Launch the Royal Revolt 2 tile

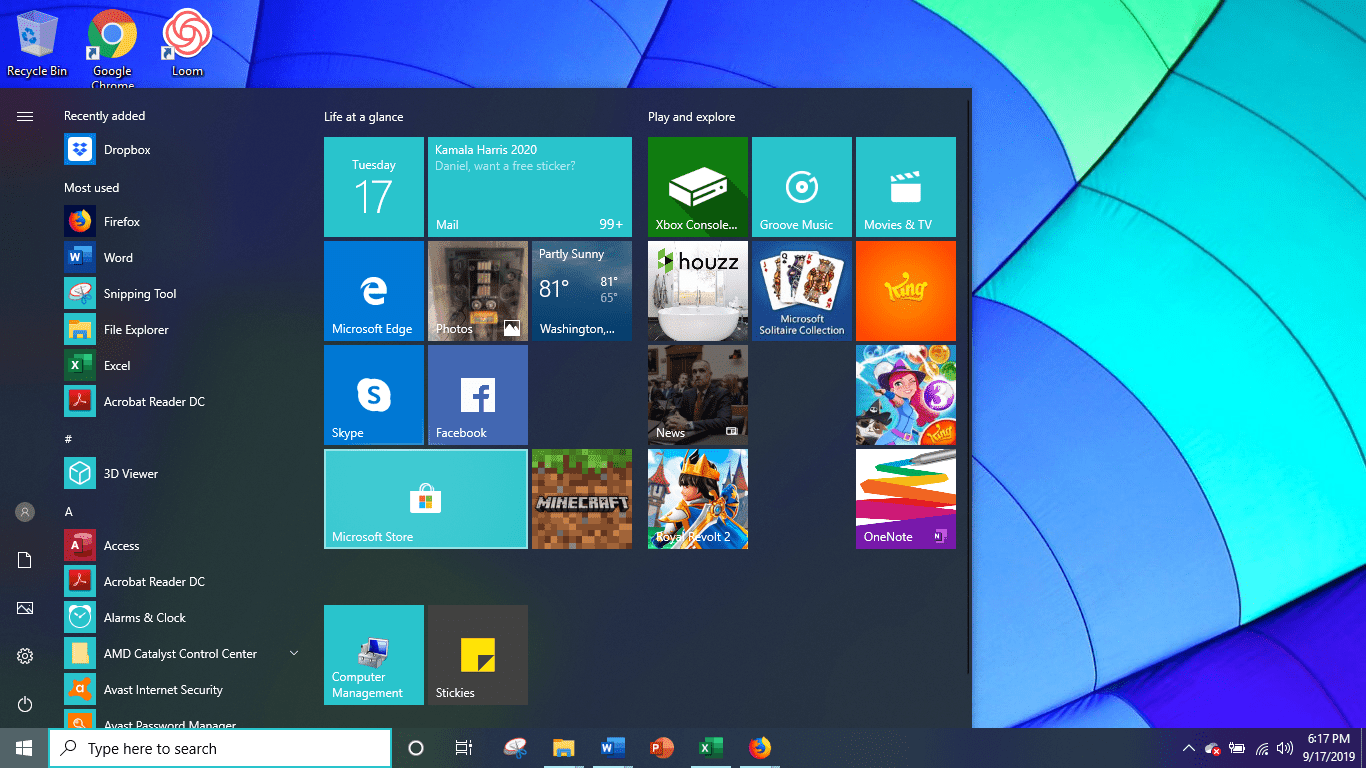pos(698,499)
